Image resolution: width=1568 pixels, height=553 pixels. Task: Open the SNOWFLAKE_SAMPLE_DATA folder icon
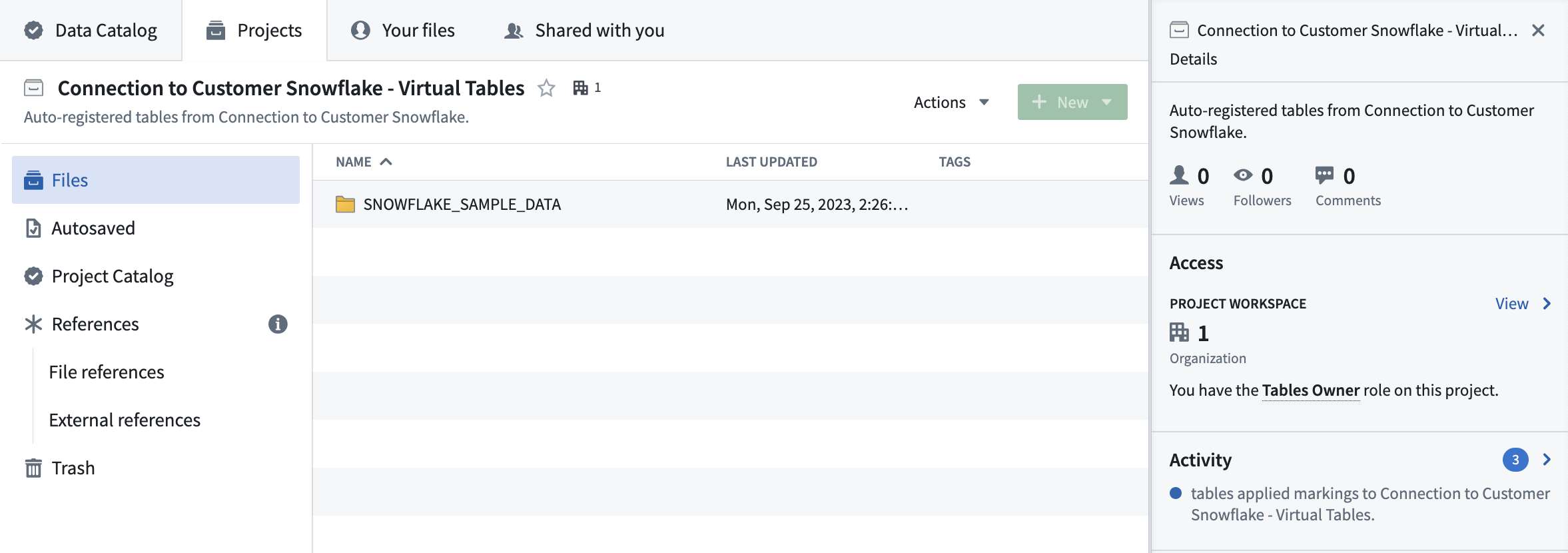pos(345,204)
